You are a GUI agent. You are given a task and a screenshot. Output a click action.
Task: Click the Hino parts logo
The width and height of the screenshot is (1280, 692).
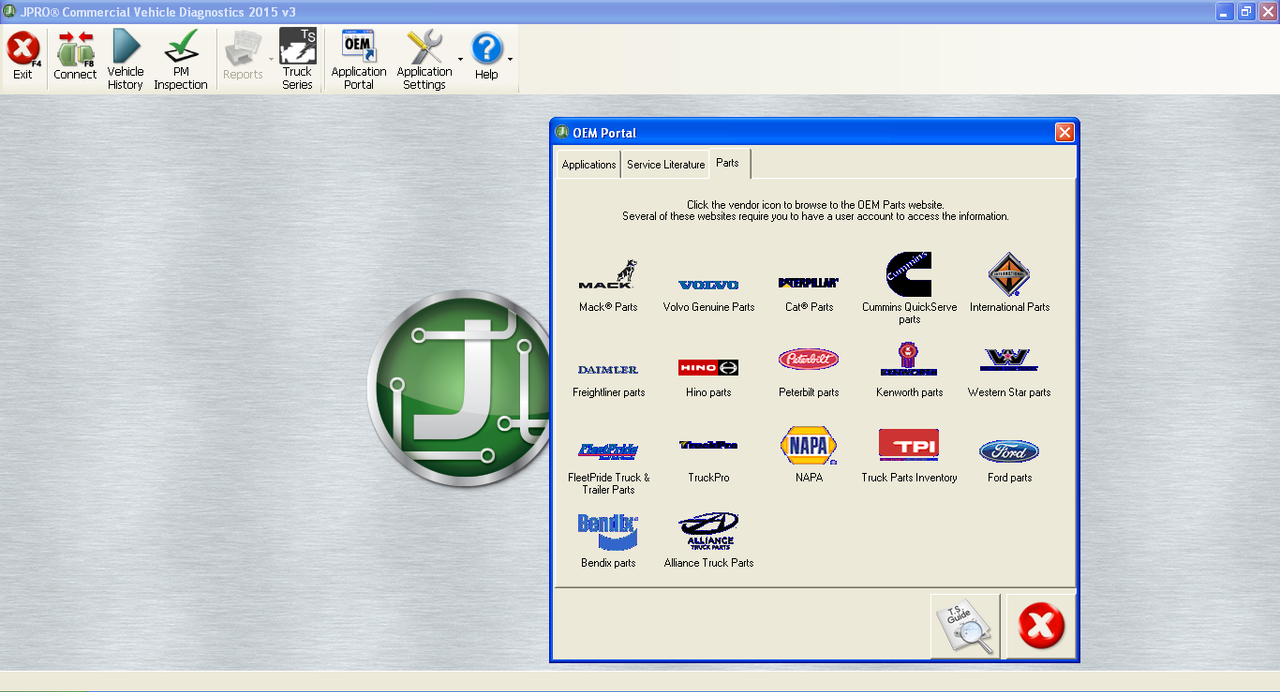pyautogui.click(x=708, y=367)
